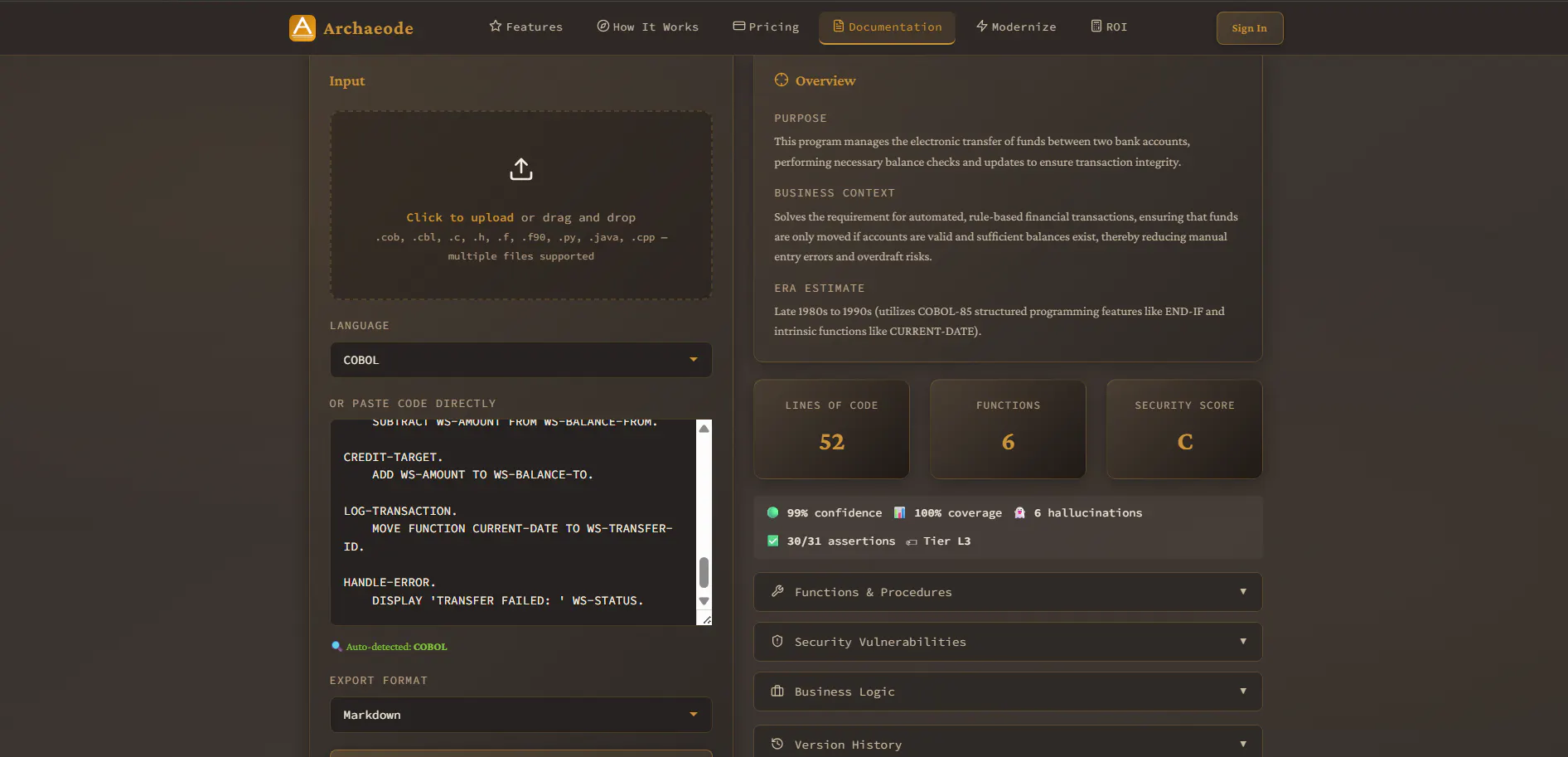This screenshot has height=757, width=1568.
Task: Click the 'ERA ESTIMATE' heading
Action: [x=820, y=289]
